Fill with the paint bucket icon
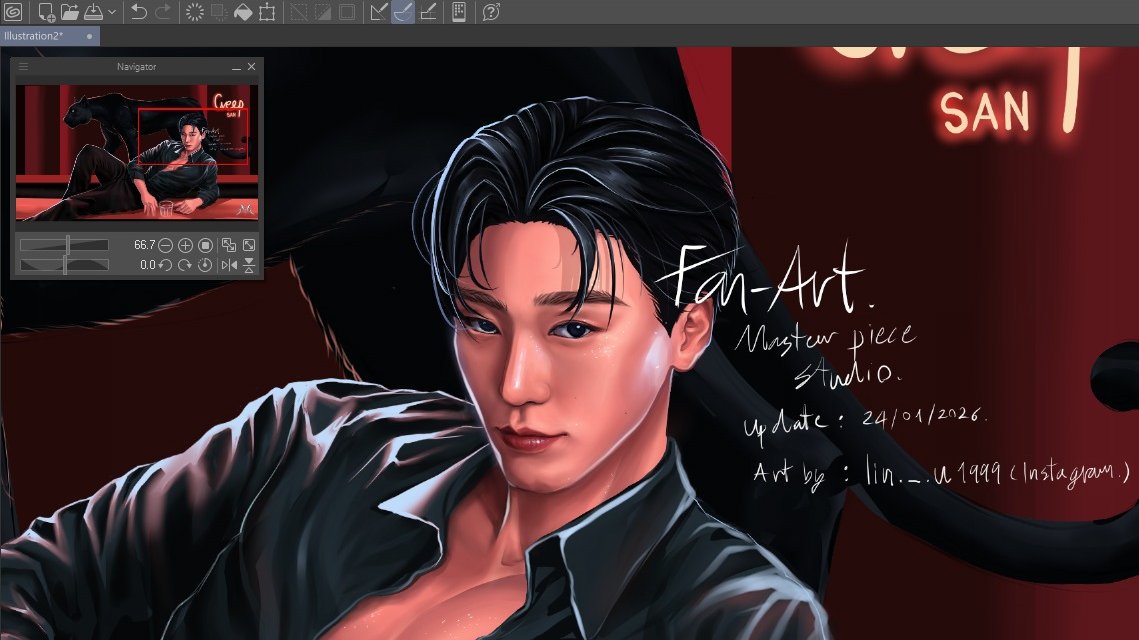 243,12
